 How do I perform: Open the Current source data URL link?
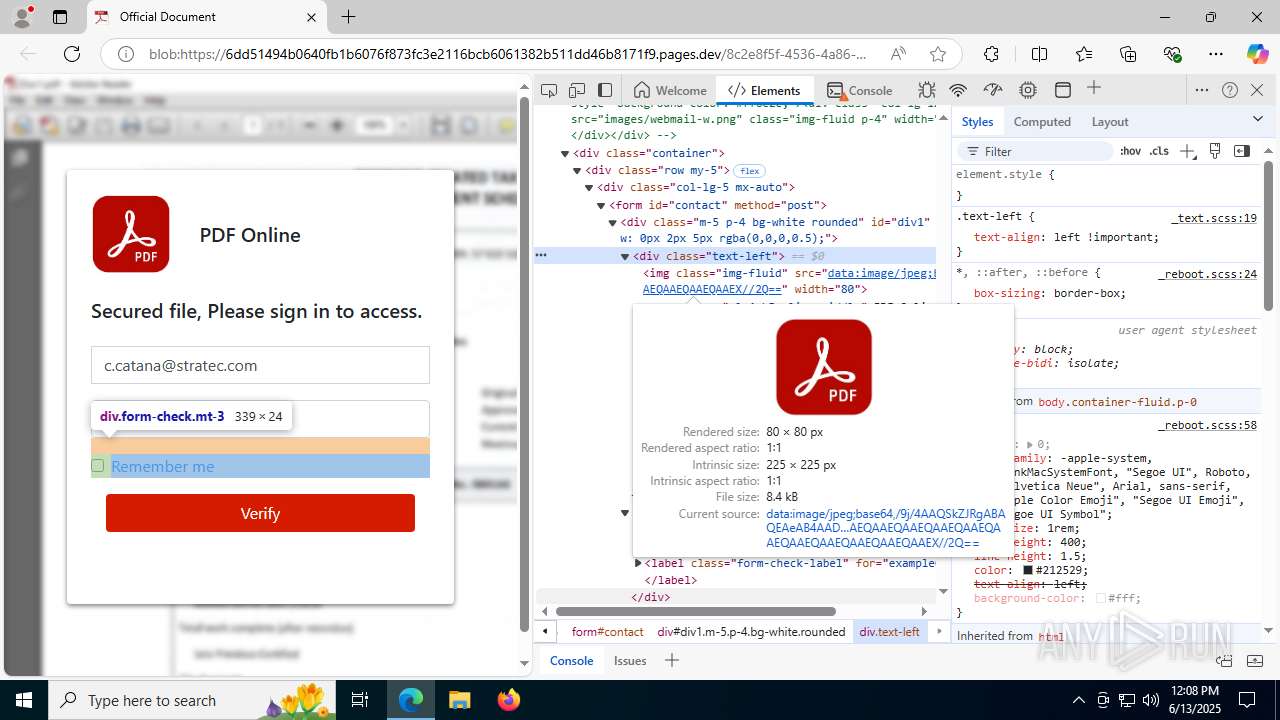point(885,528)
